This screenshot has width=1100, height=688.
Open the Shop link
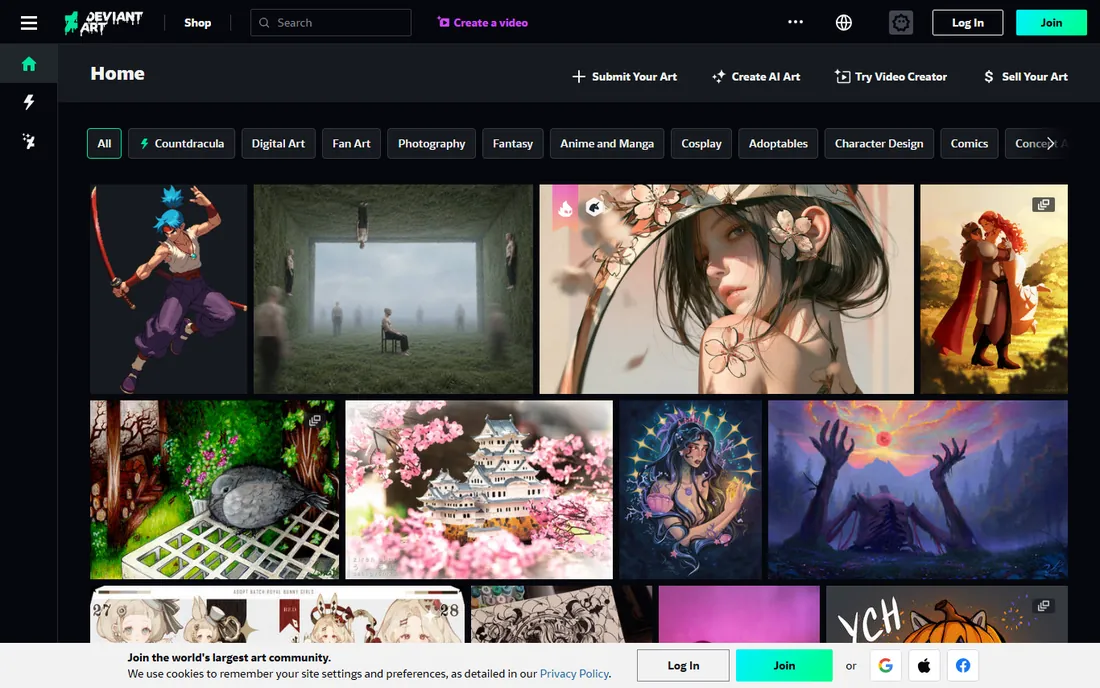click(198, 22)
